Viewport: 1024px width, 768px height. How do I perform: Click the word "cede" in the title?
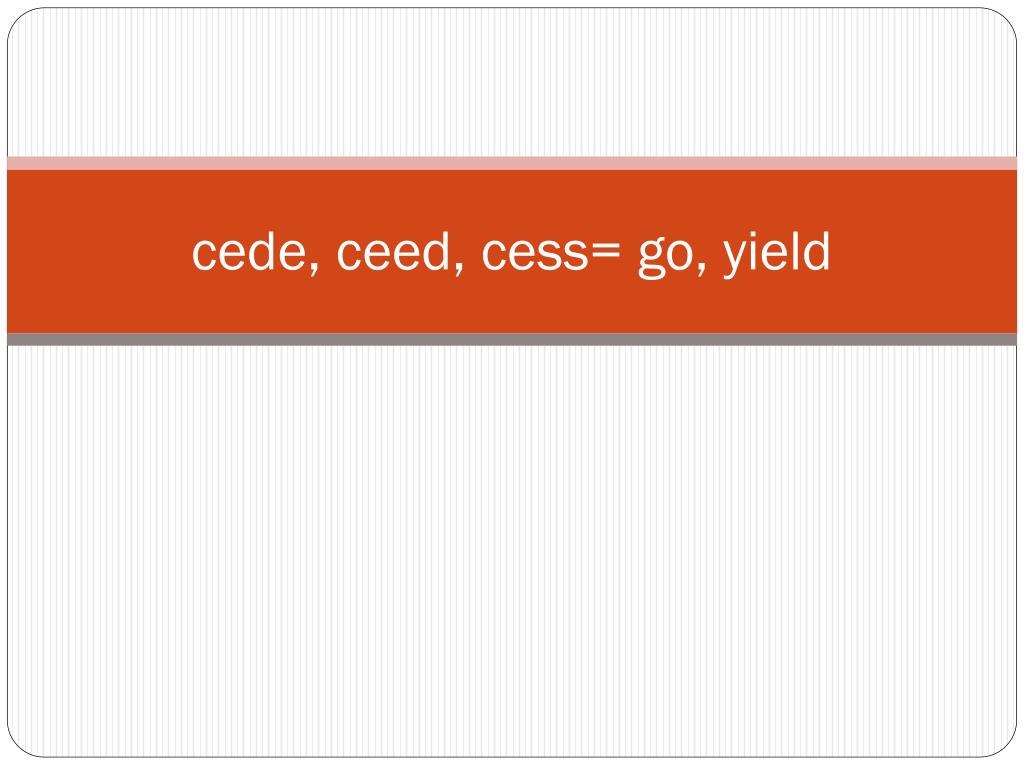[249, 251]
